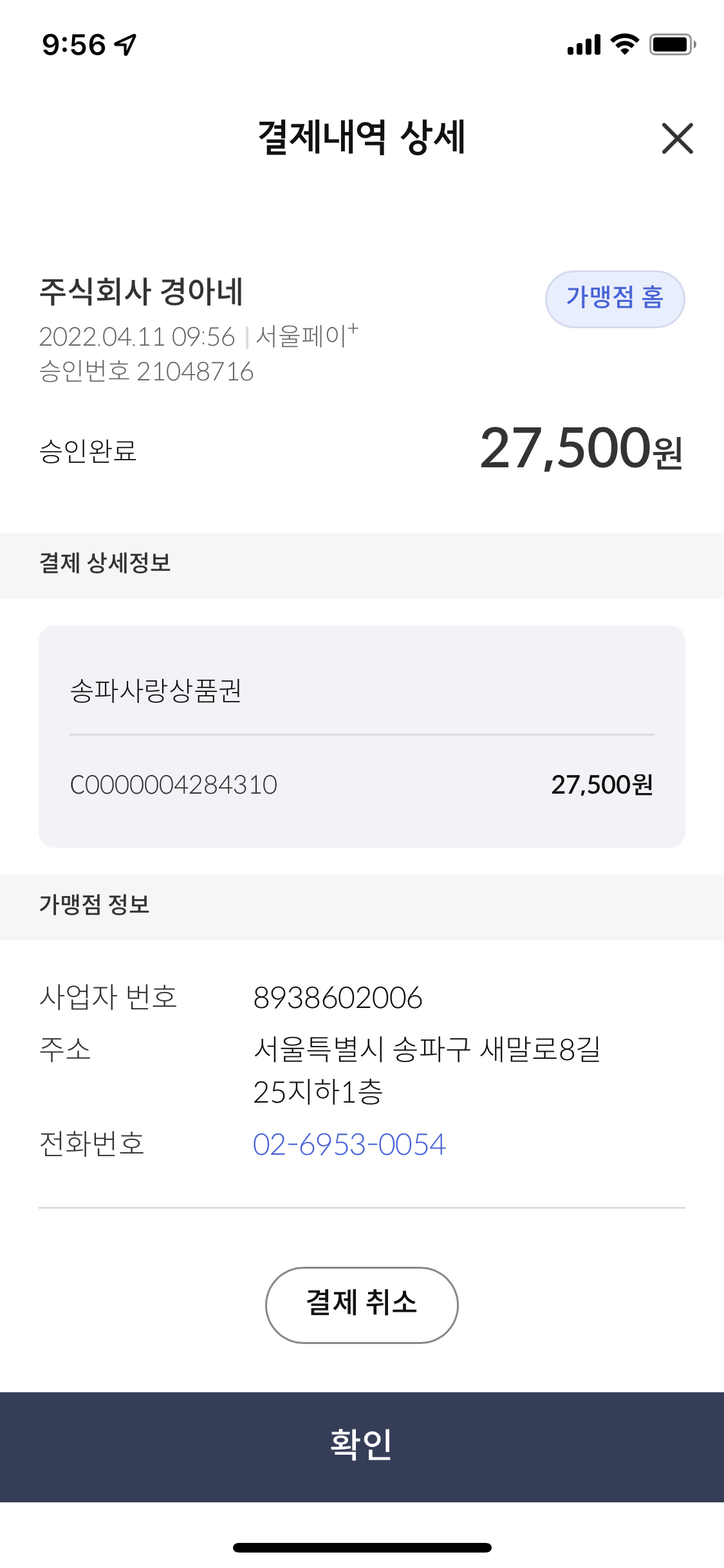Image resolution: width=724 pixels, height=1568 pixels.
Task: Call the phone number 02-6953-0054
Action: tap(349, 1144)
